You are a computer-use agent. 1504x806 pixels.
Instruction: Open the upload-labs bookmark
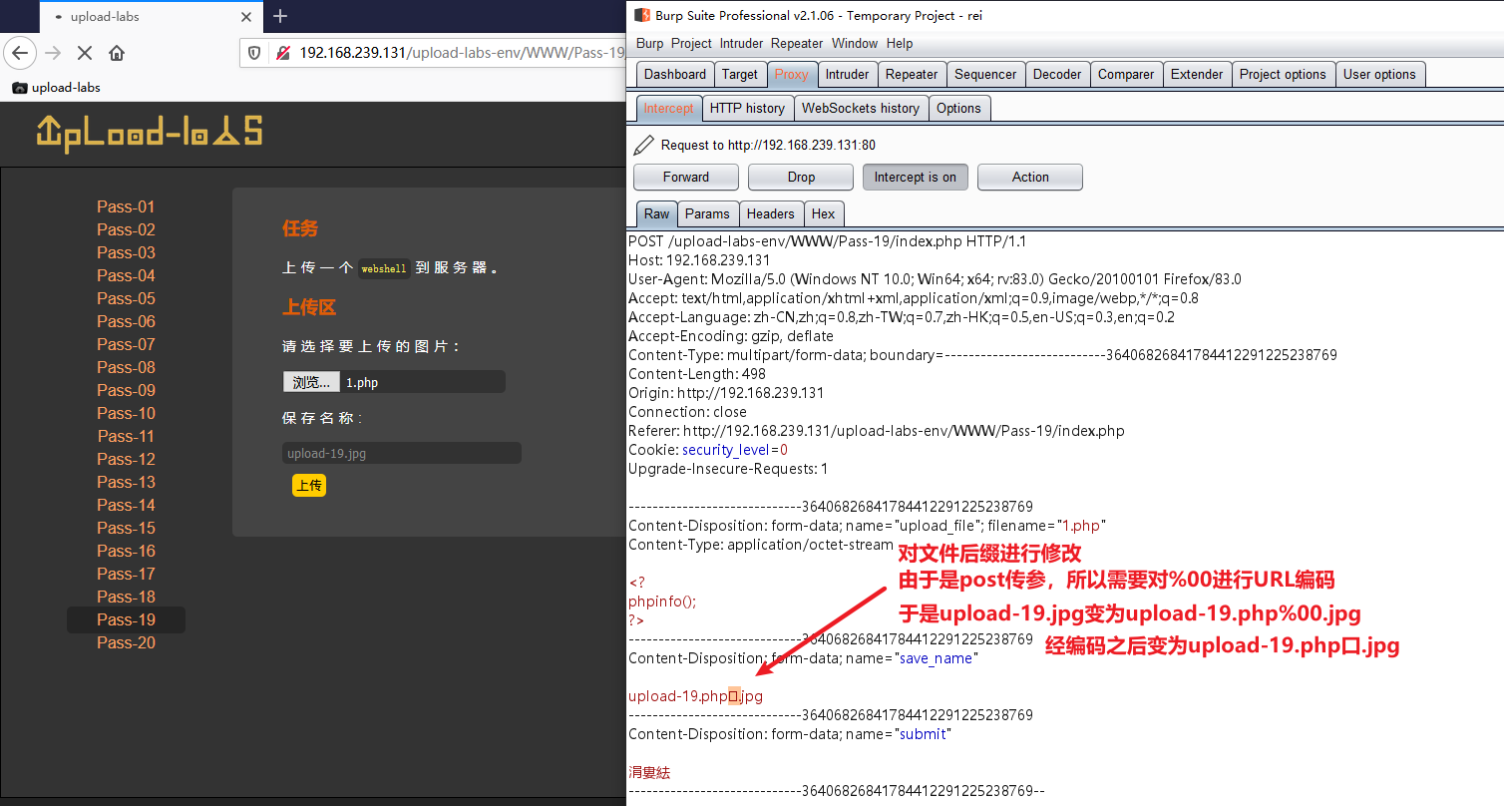tap(56, 87)
